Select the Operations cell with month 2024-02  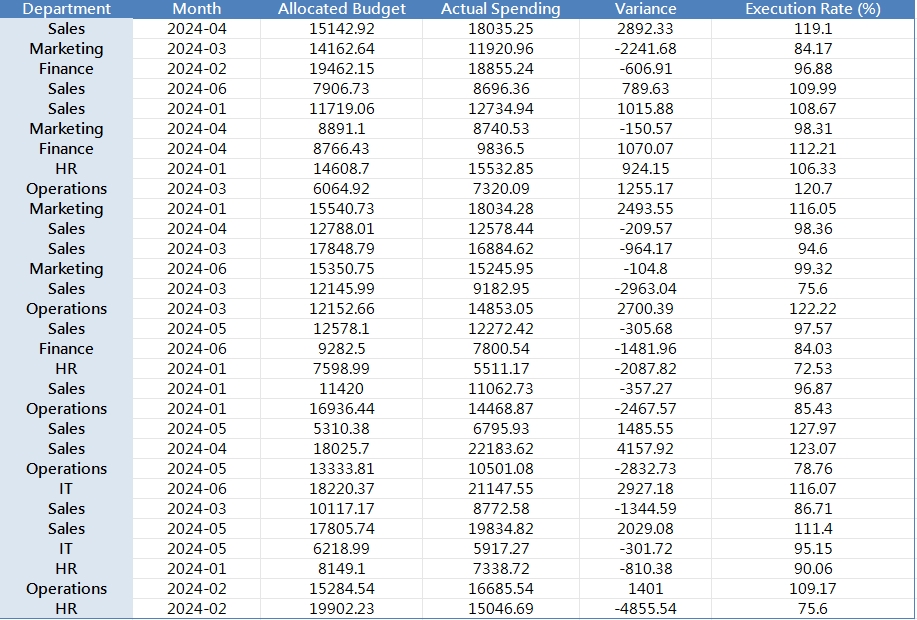pos(66,589)
